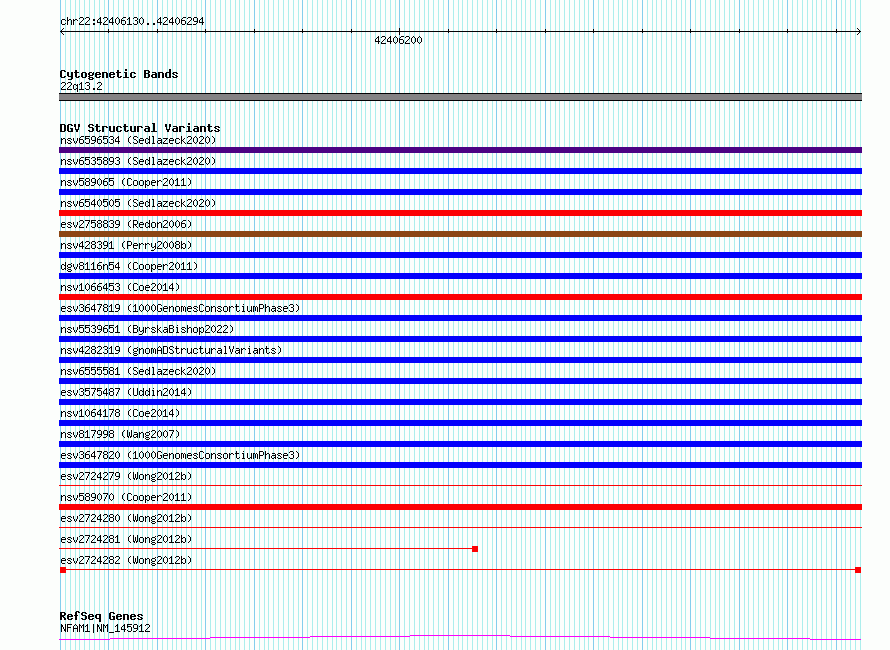Click the blue bar under esv3647819
Viewport: 890px width, 650px height.
tap(460, 318)
